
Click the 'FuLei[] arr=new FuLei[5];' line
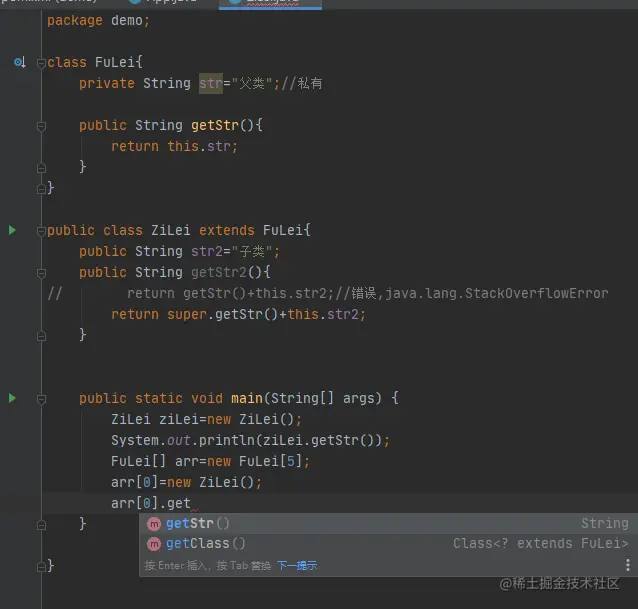210,461
